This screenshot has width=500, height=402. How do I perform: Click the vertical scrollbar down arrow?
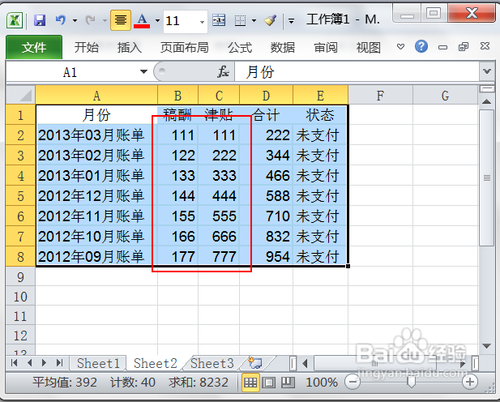pos(487,346)
